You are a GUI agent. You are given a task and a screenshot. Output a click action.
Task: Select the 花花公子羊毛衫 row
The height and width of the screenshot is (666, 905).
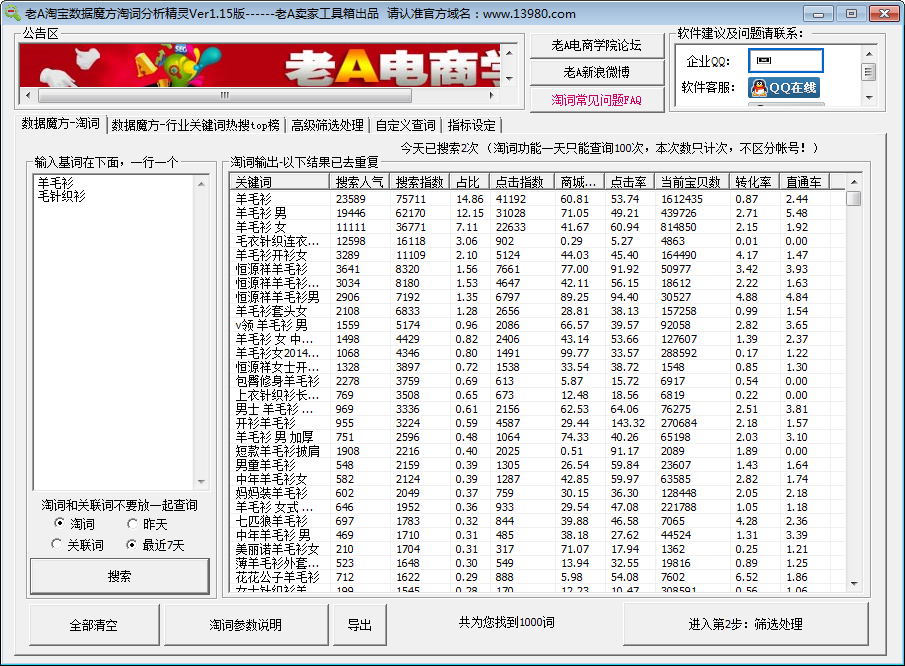click(537, 577)
